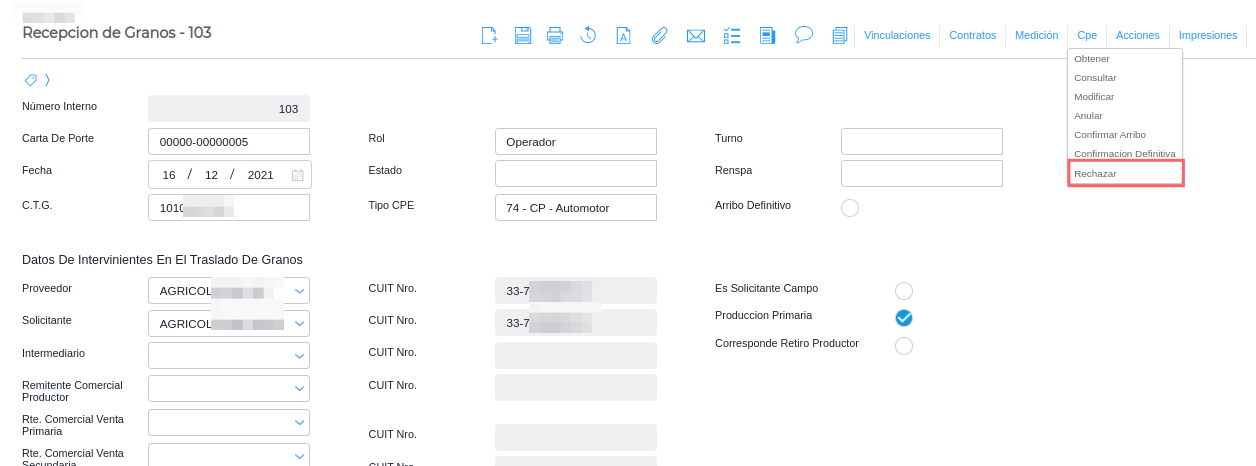Viewport: 1256px width, 466px height.
Task: Click the speech bubble comment icon
Action: pos(803,35)
